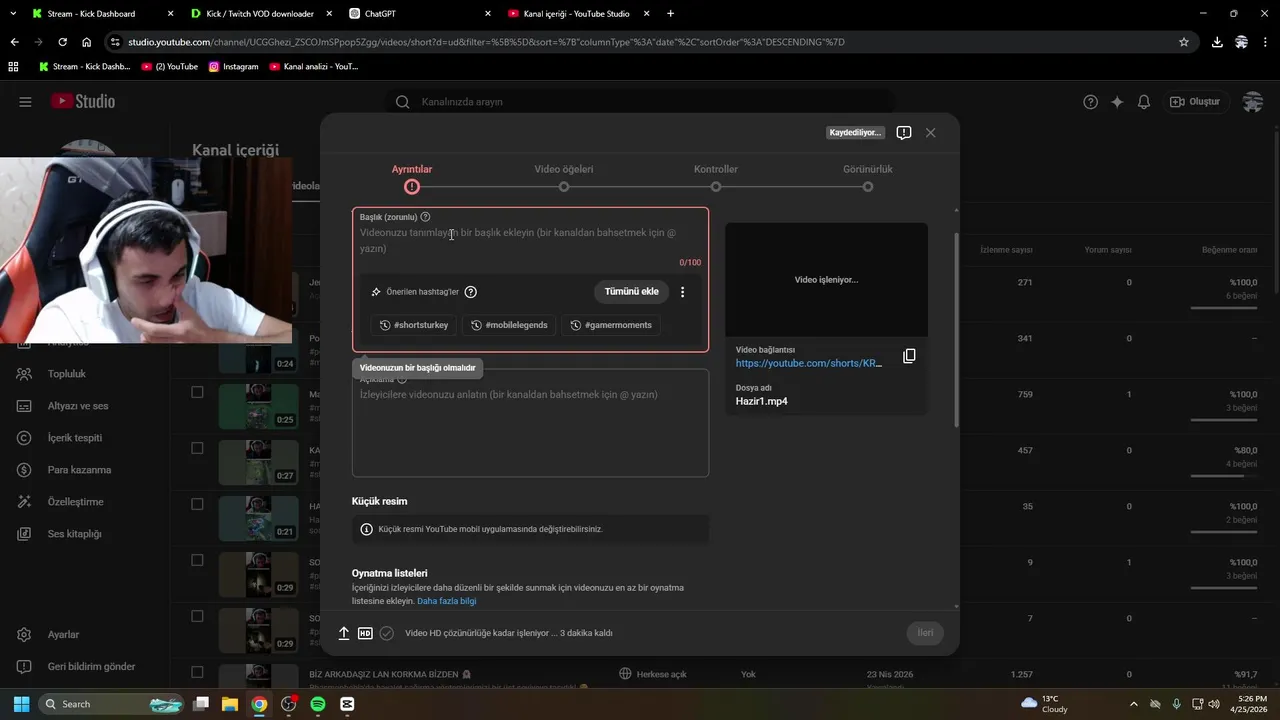This screenshot has width=1280, height=720.
Task: Open Instagram bookmark in bookmarks bar
Action: coord(233,67)
